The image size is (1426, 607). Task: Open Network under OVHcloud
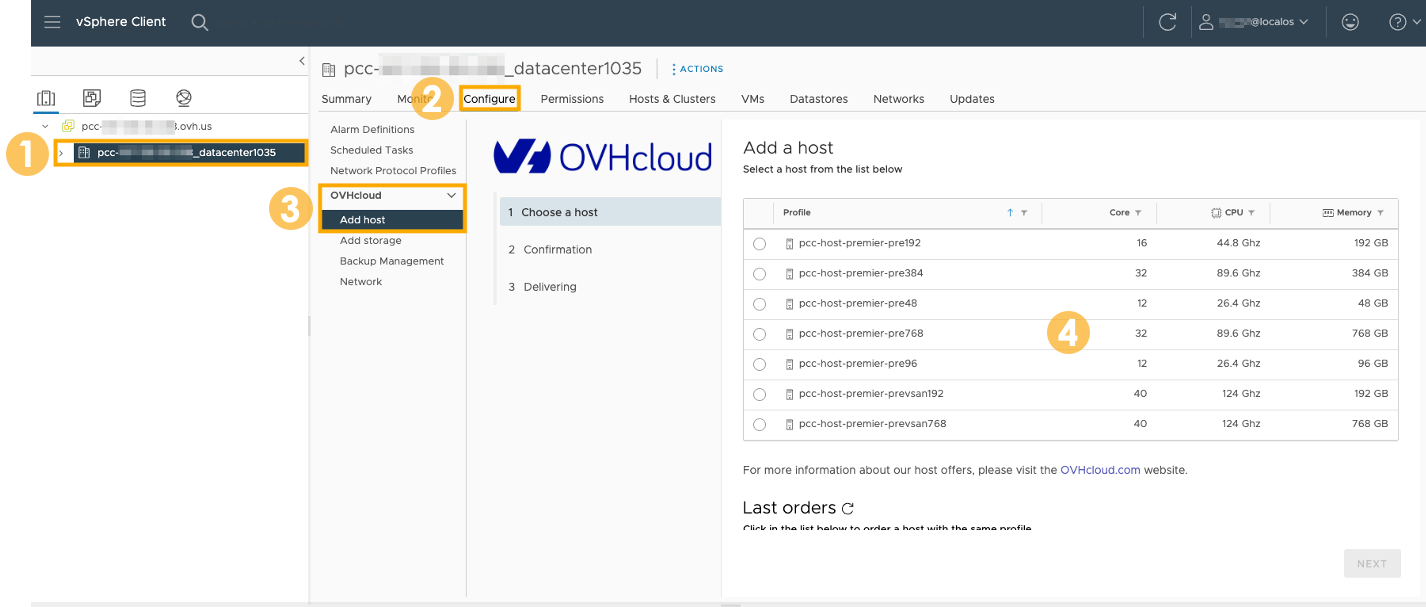point(361,282)
